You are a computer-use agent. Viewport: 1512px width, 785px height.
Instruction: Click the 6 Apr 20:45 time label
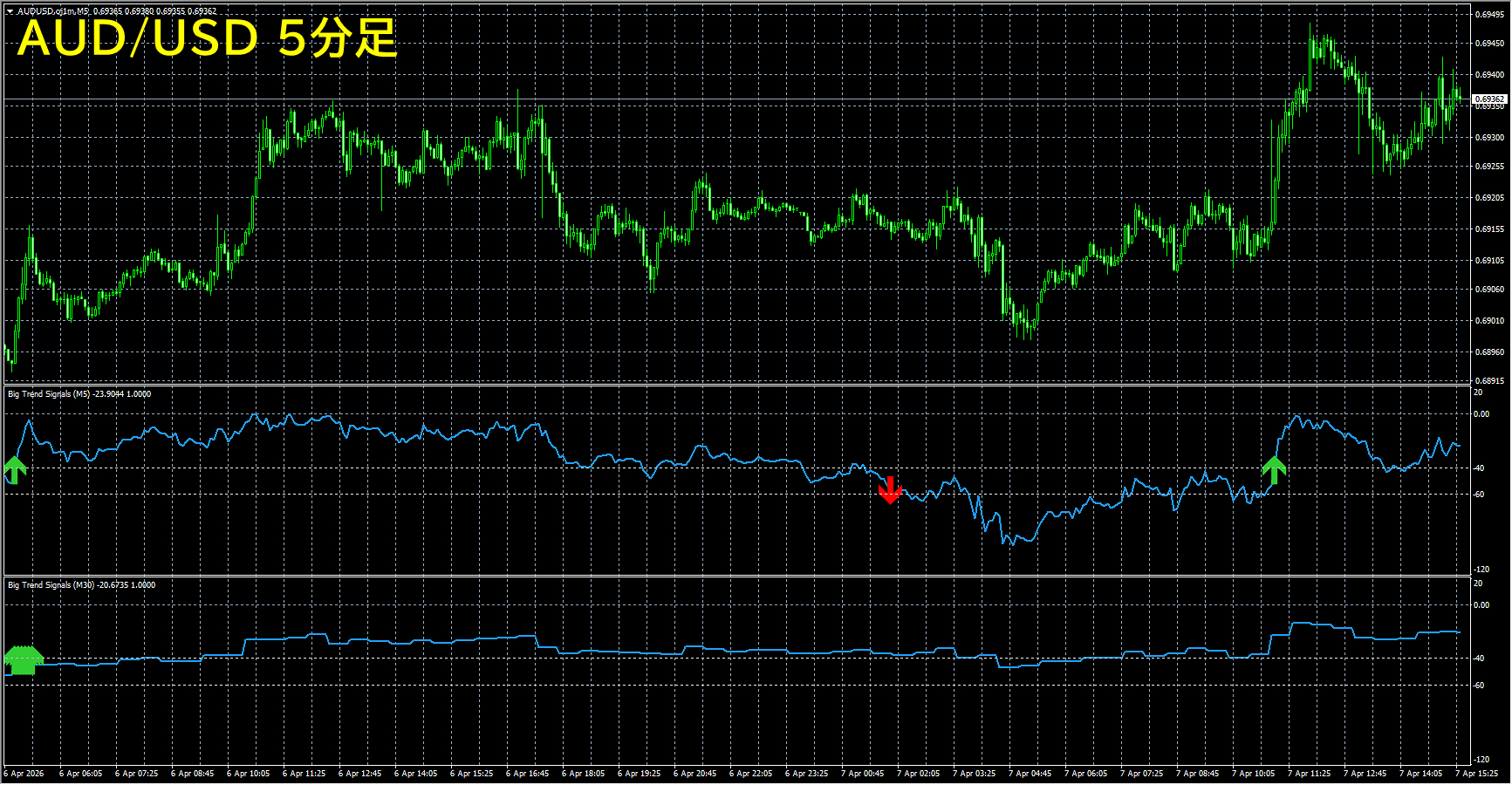click(x=694, y=774)
